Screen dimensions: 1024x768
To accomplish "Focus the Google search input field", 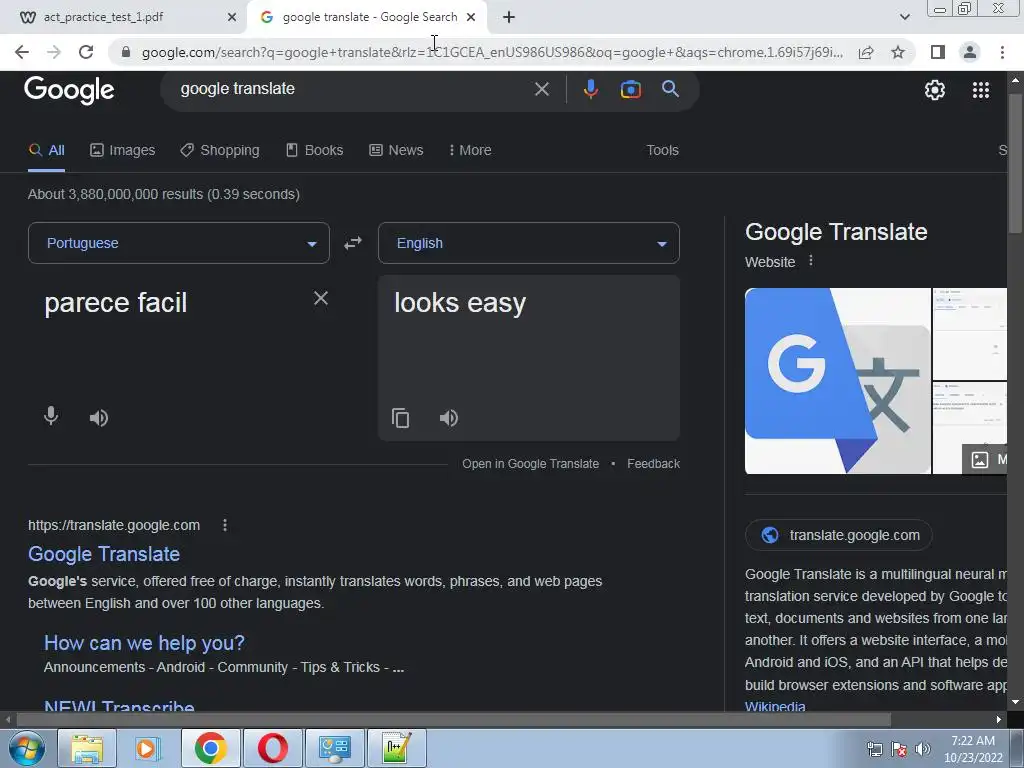I will click(353, 89).
